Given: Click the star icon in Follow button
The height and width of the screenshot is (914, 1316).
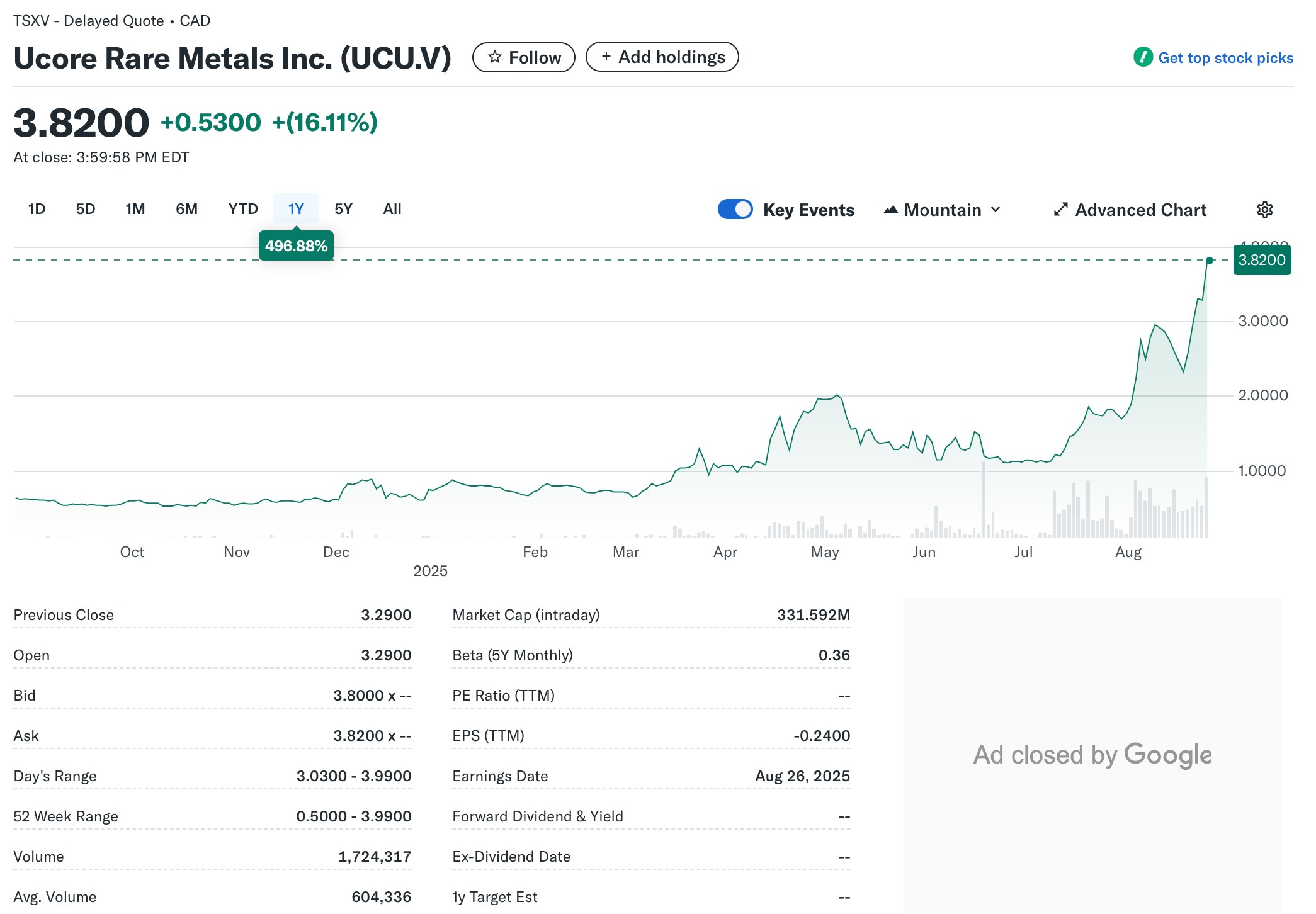Looking at the screenshot, I should coord(495,57).
